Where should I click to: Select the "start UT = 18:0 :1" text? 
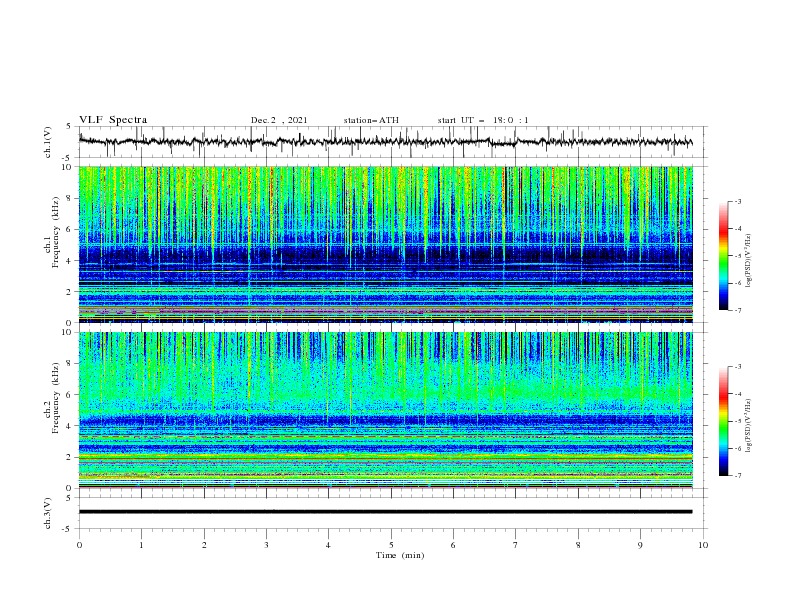[x=483, y=120]
